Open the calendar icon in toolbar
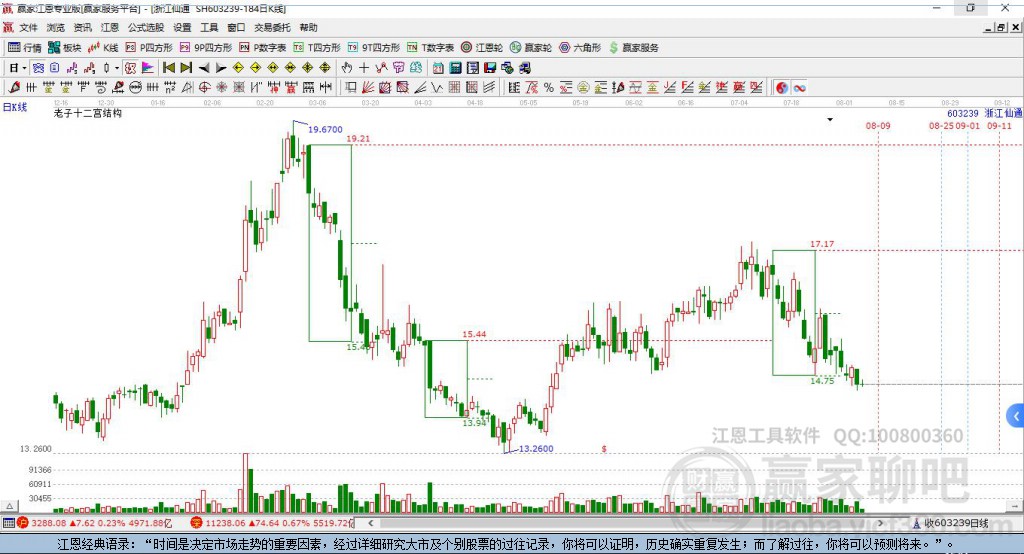Viewport: 1024px width, 554px height. [438, 68]
